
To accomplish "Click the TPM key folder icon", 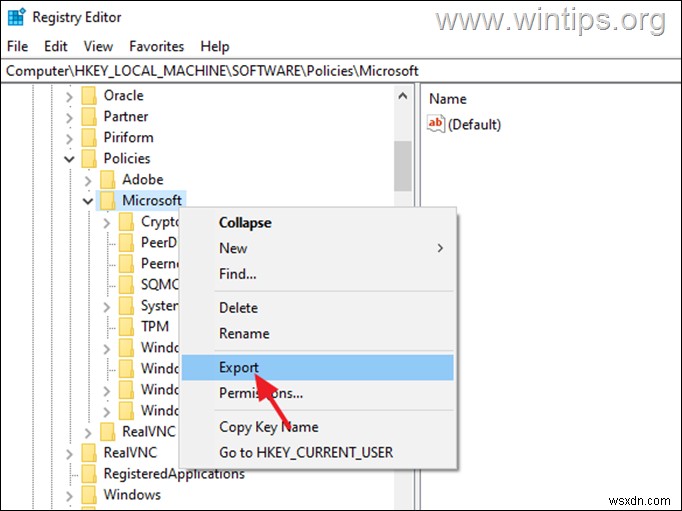I will tap(126, 326).
